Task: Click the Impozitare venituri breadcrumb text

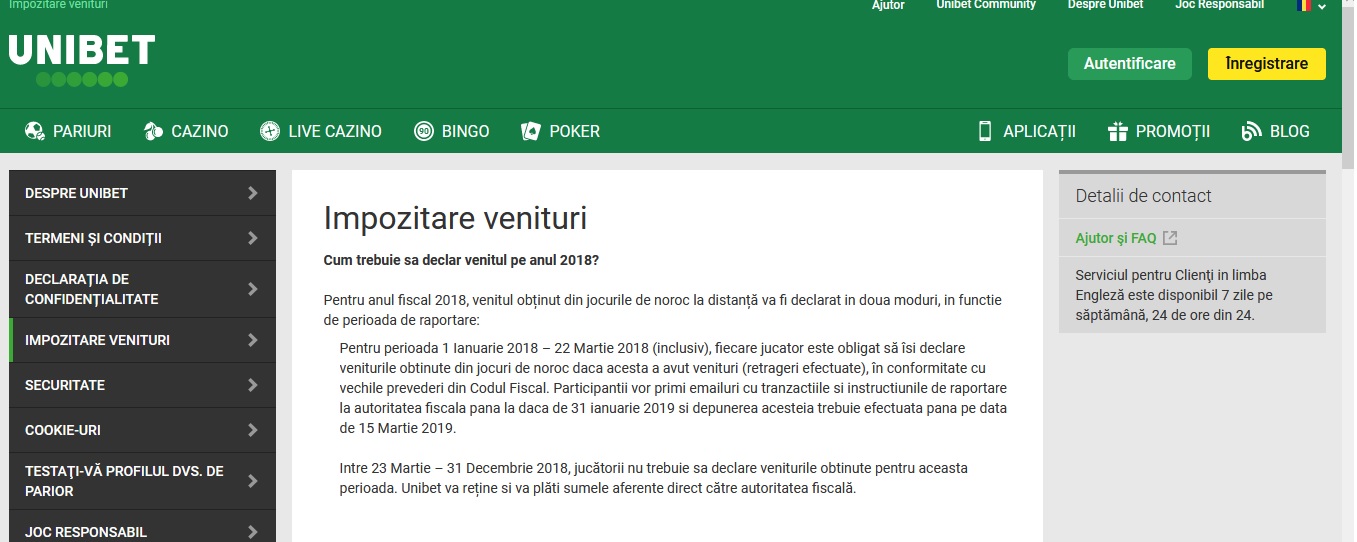Action: click(58, 5)
